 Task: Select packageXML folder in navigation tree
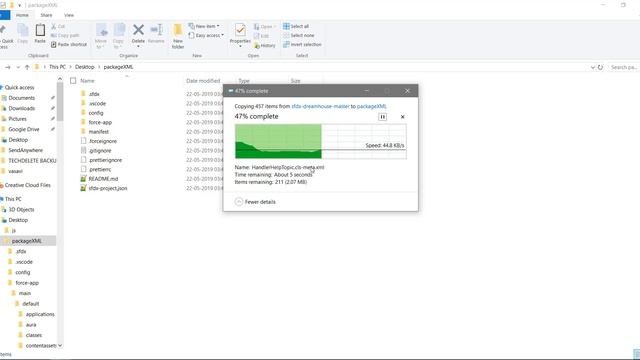coord(27,241)
